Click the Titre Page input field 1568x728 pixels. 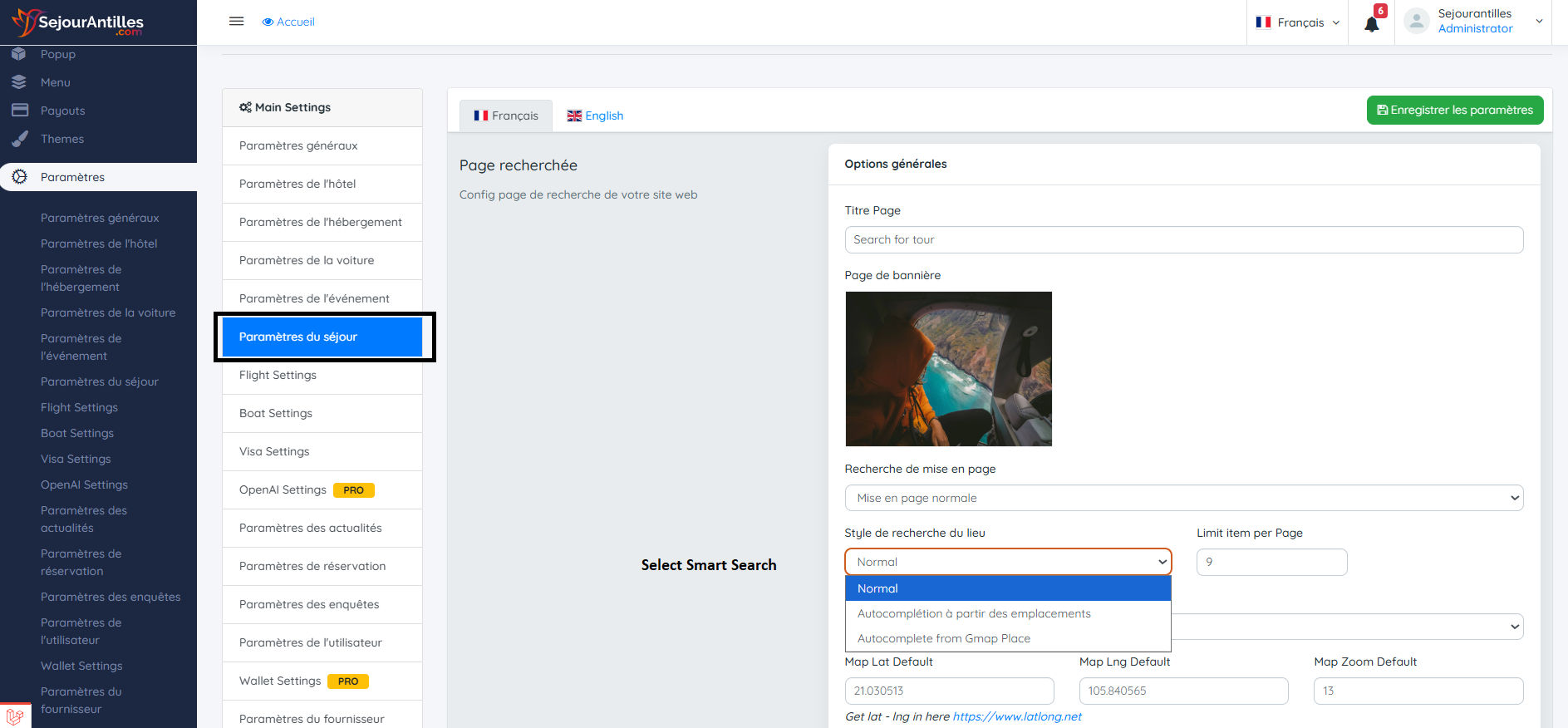point(1183,239)
